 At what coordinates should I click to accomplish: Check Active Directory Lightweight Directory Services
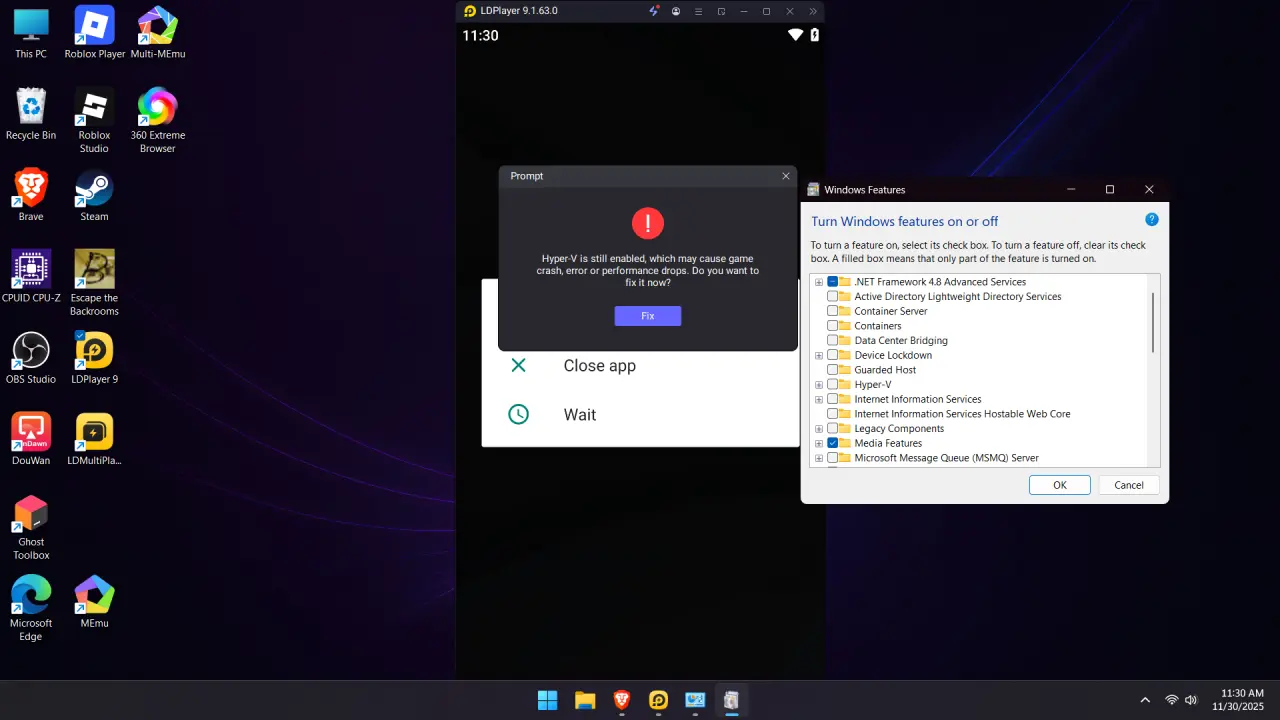point(833,297)
